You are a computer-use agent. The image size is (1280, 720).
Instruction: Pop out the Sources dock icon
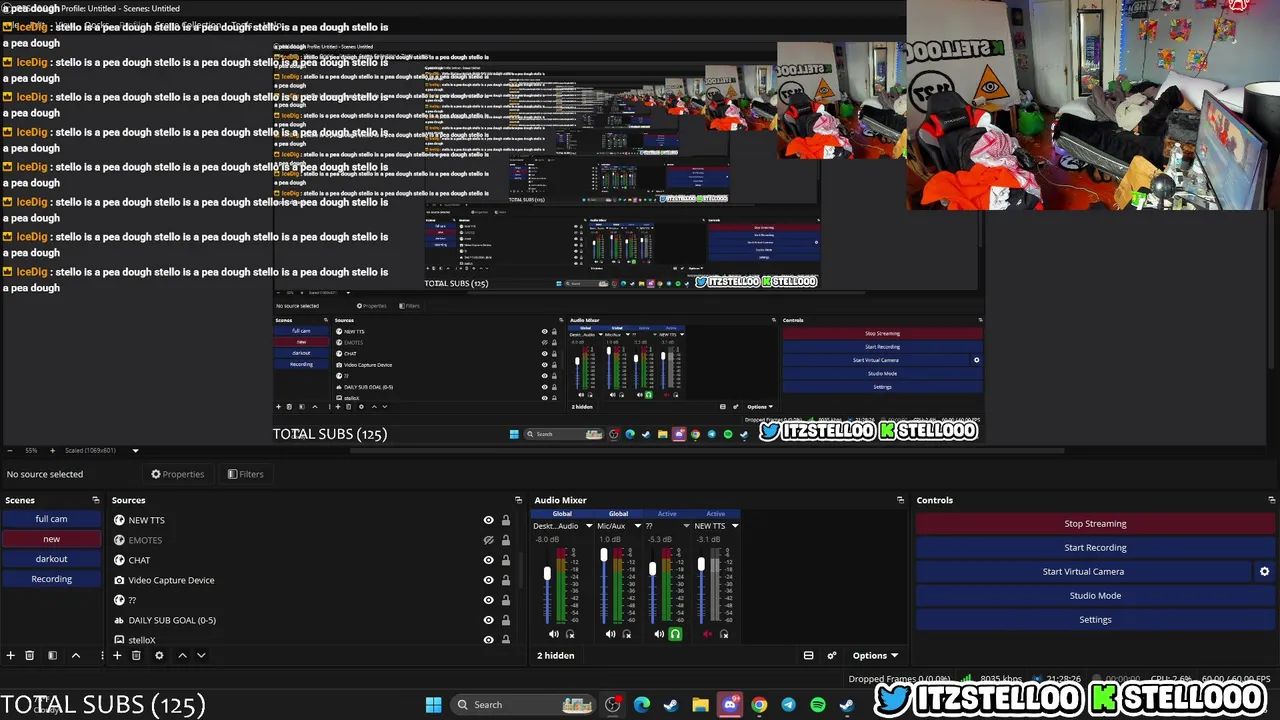pos(518,500)
